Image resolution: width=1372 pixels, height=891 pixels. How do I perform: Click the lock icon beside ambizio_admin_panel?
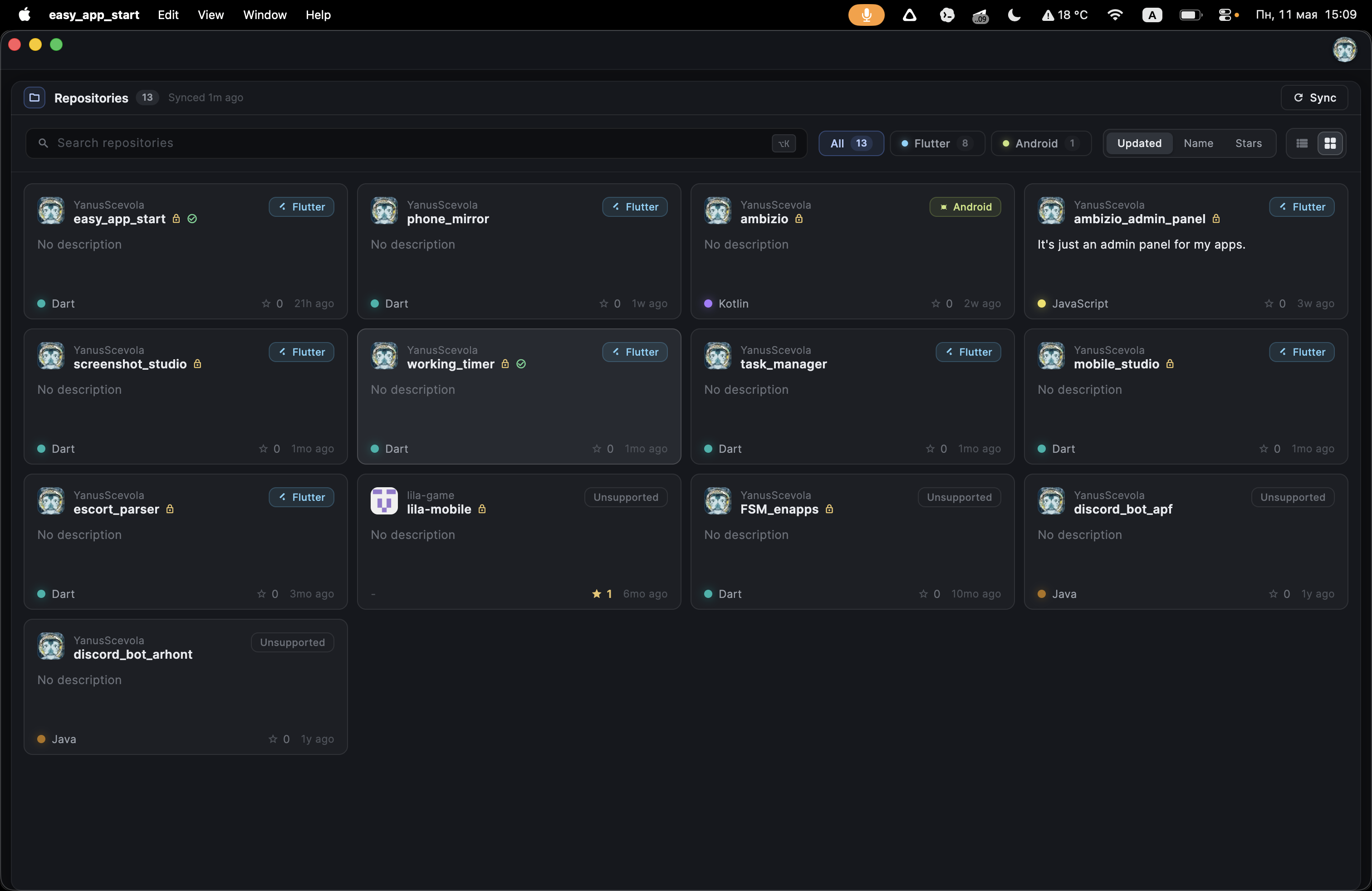click(x=1216, y=219)
